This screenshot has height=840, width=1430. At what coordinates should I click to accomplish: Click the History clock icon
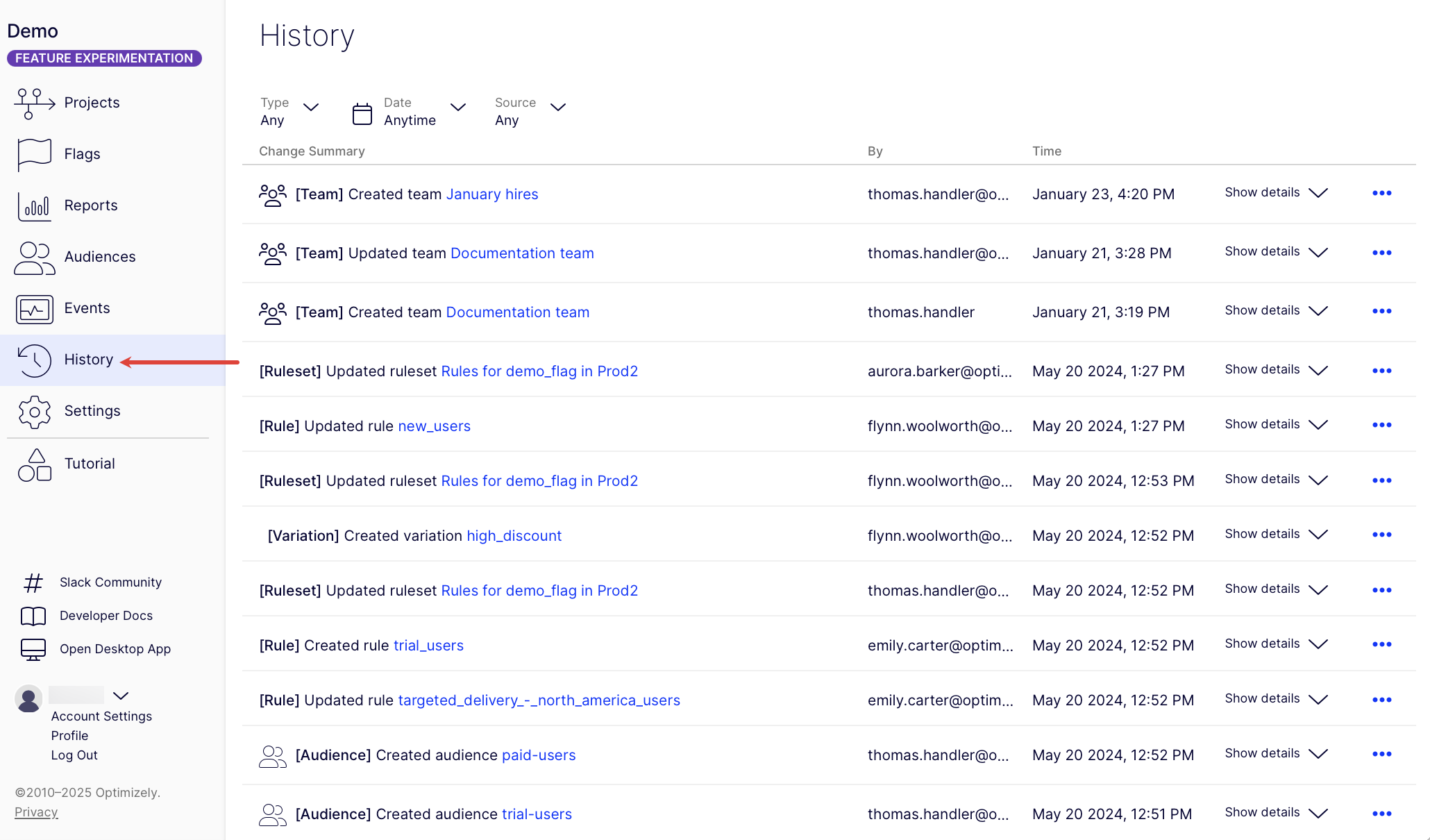(33, 360)
